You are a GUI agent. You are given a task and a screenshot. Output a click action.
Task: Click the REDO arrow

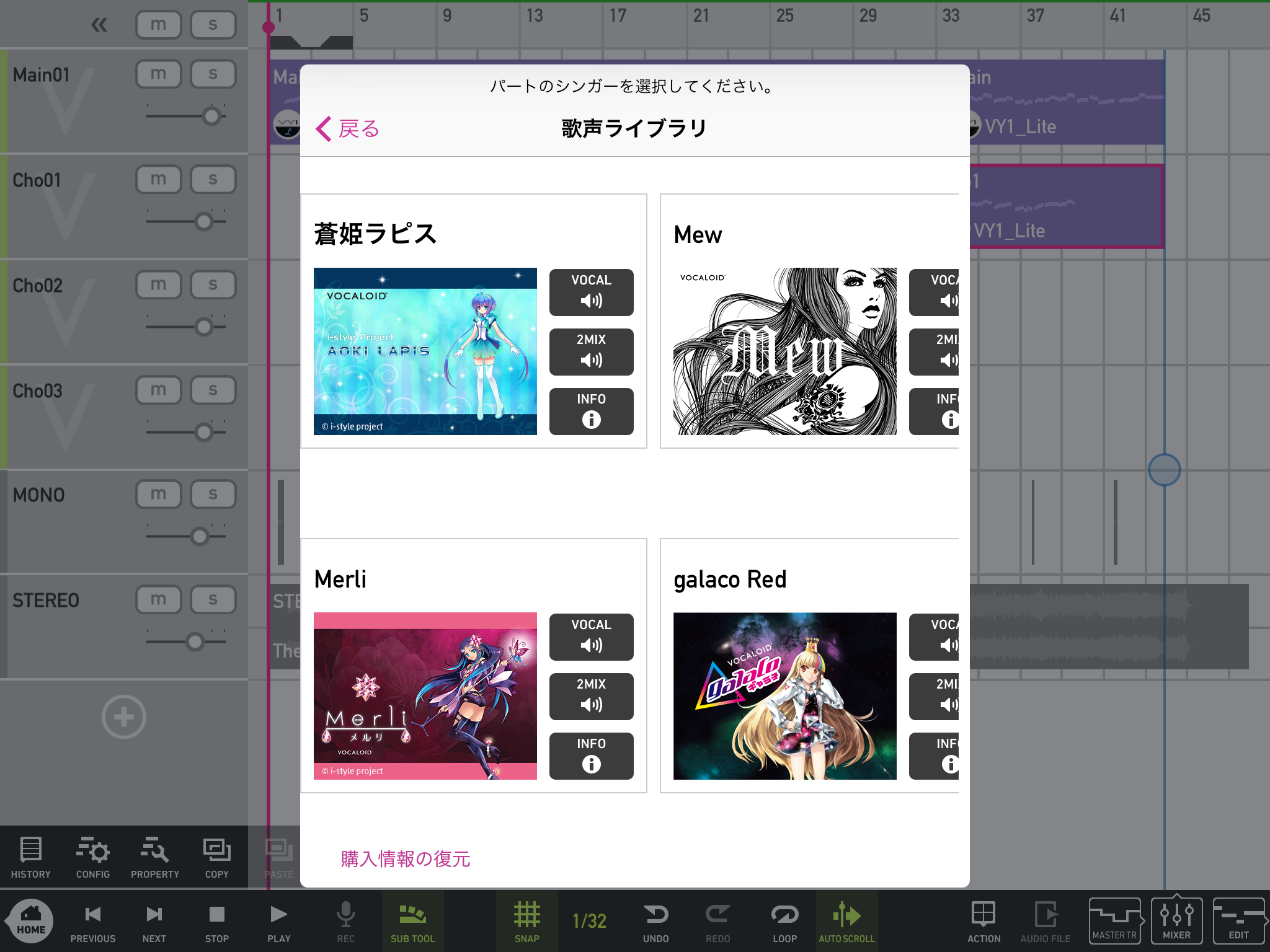718,922
